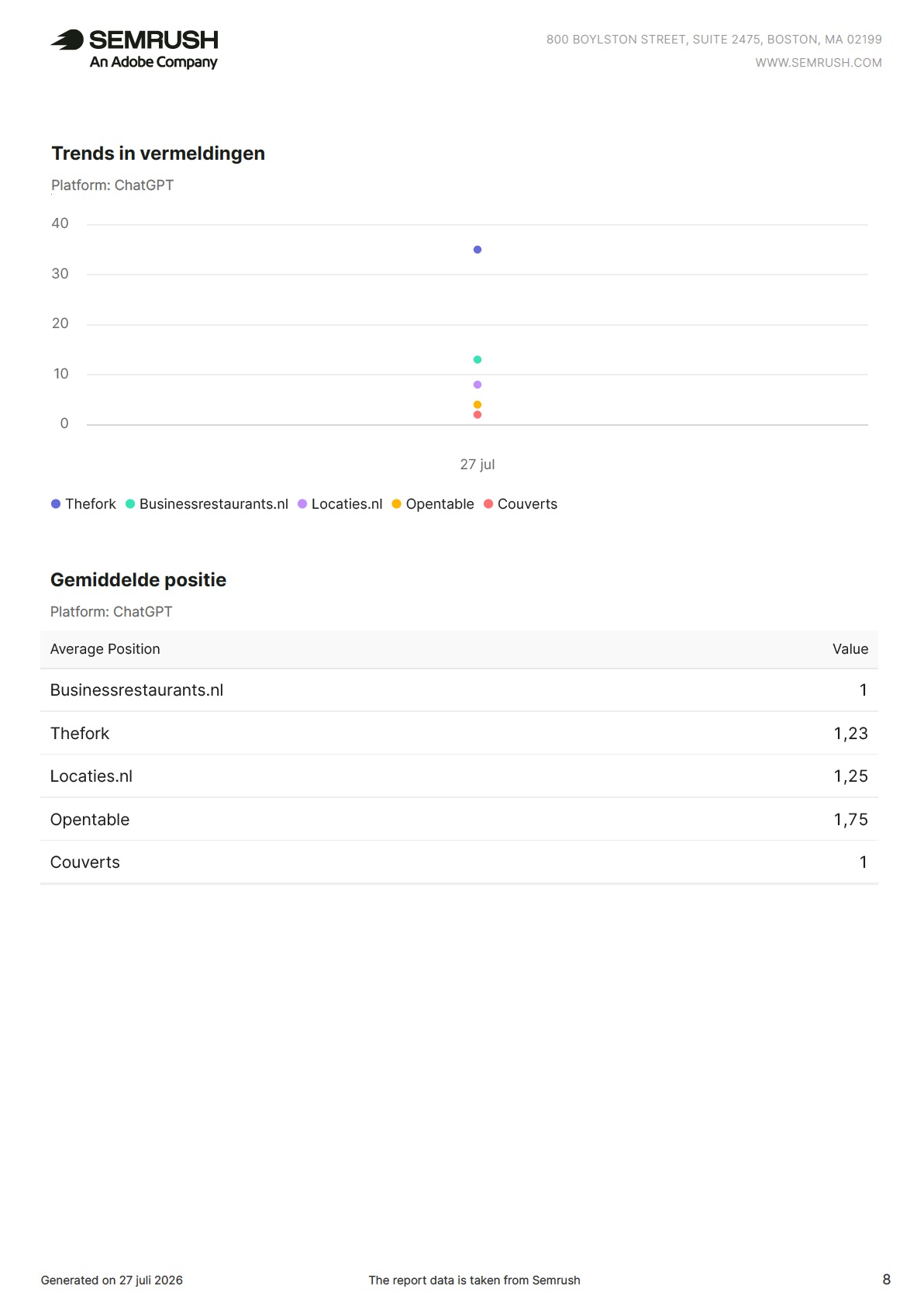The image size is (924, 1306).
Task: Click the green Businessrestaurants.nl chart data point
Action: [x=478, y=360]
